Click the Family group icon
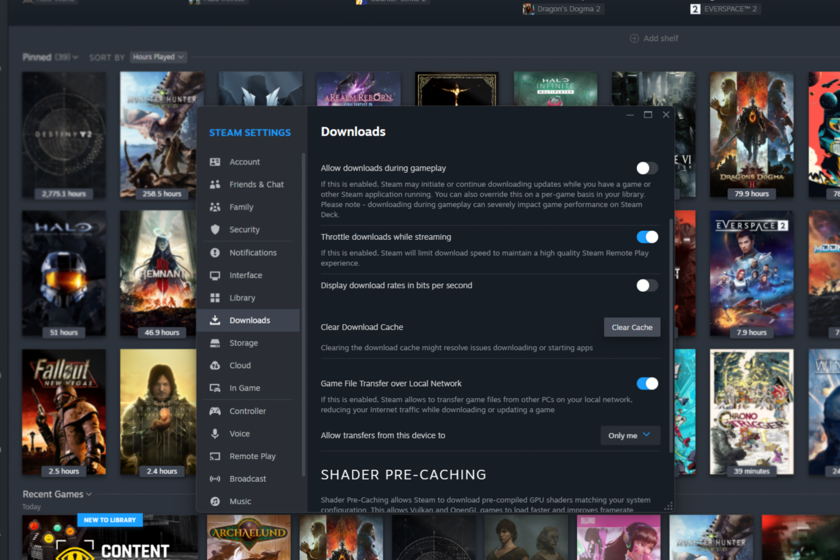 (215, 207)
